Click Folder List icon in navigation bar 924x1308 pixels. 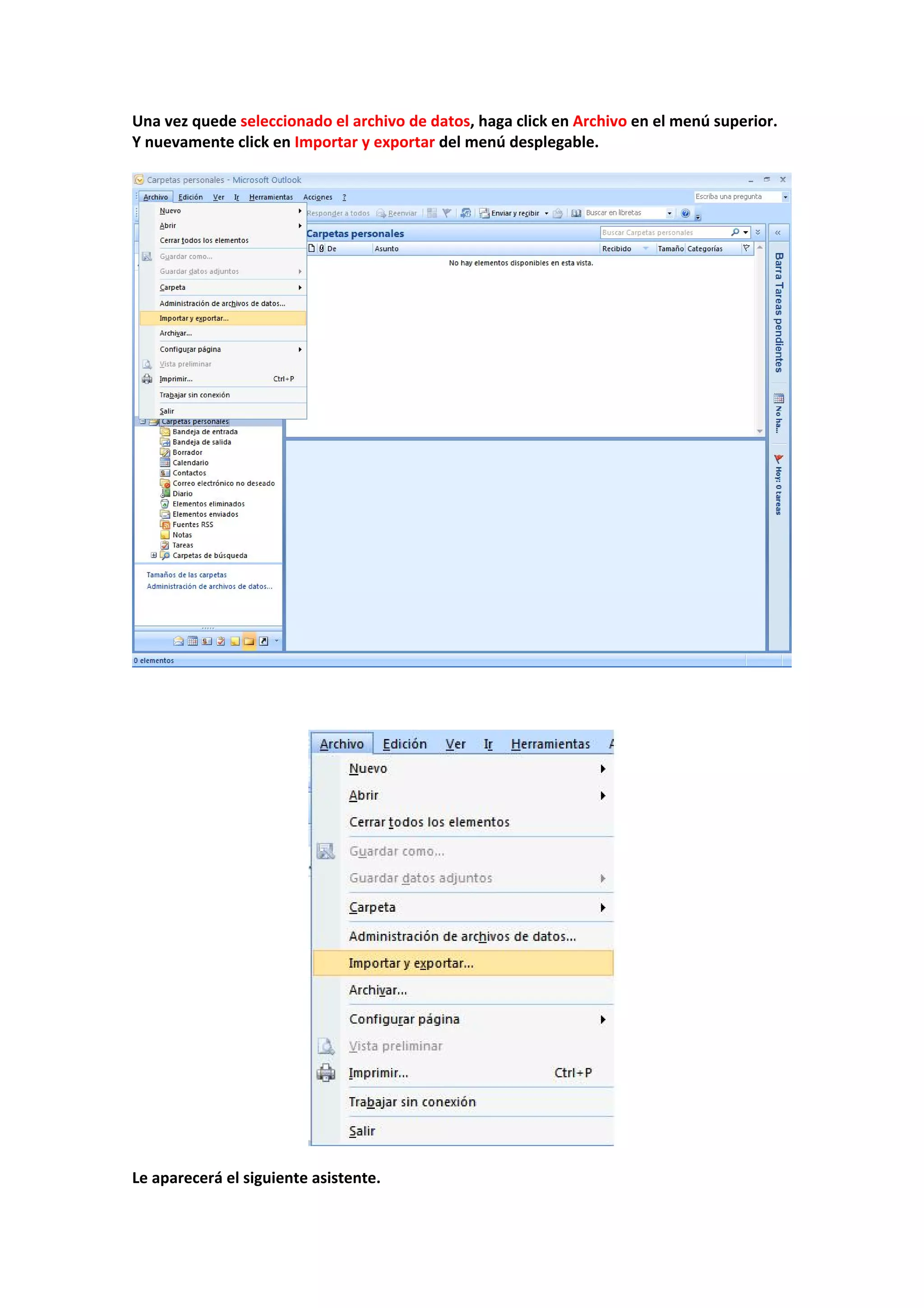[x=249, y=641]
